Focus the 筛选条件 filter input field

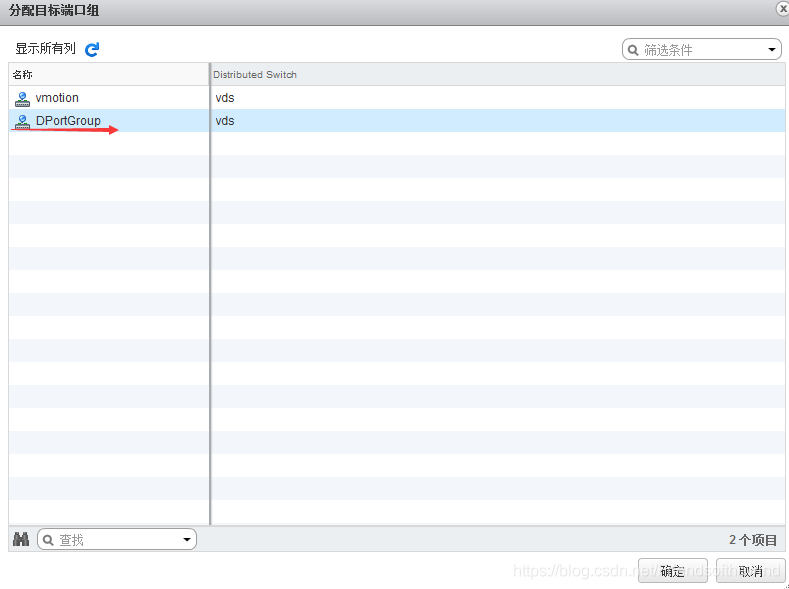click(702, 50)
